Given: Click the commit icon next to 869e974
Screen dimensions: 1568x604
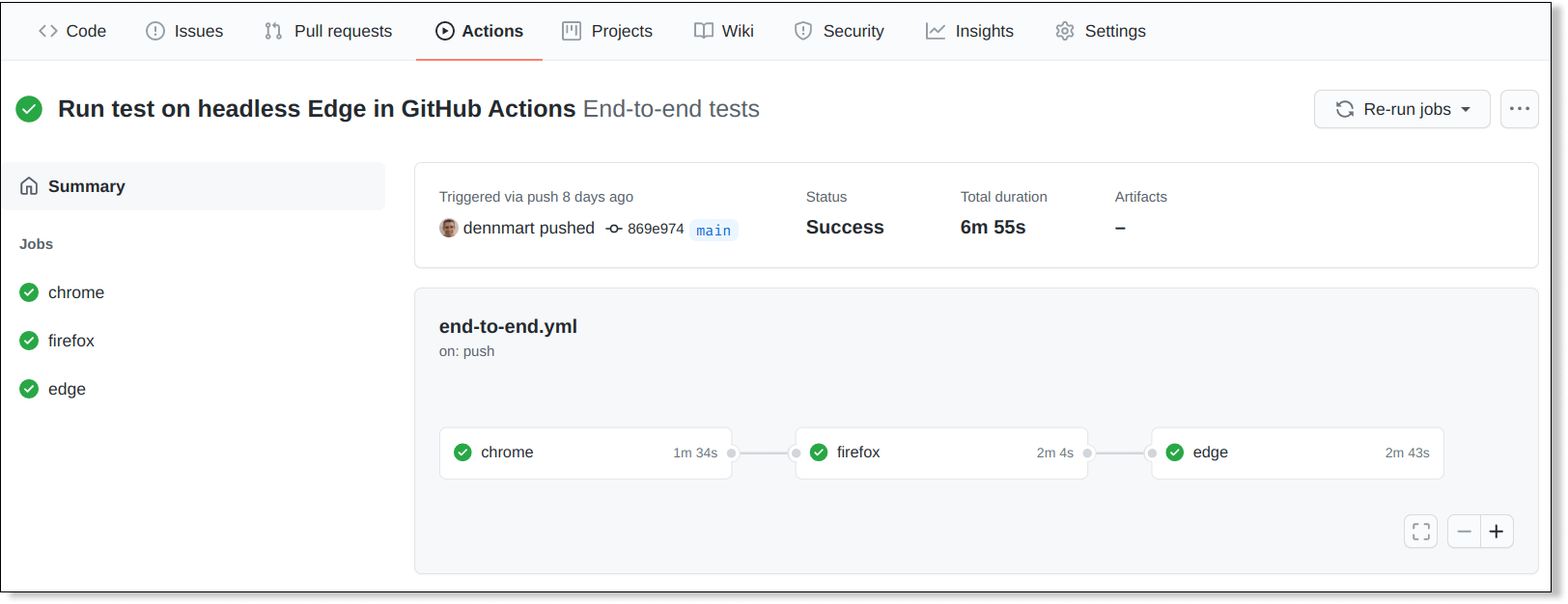Looking at the screenshot, I should tap(614, 230).
